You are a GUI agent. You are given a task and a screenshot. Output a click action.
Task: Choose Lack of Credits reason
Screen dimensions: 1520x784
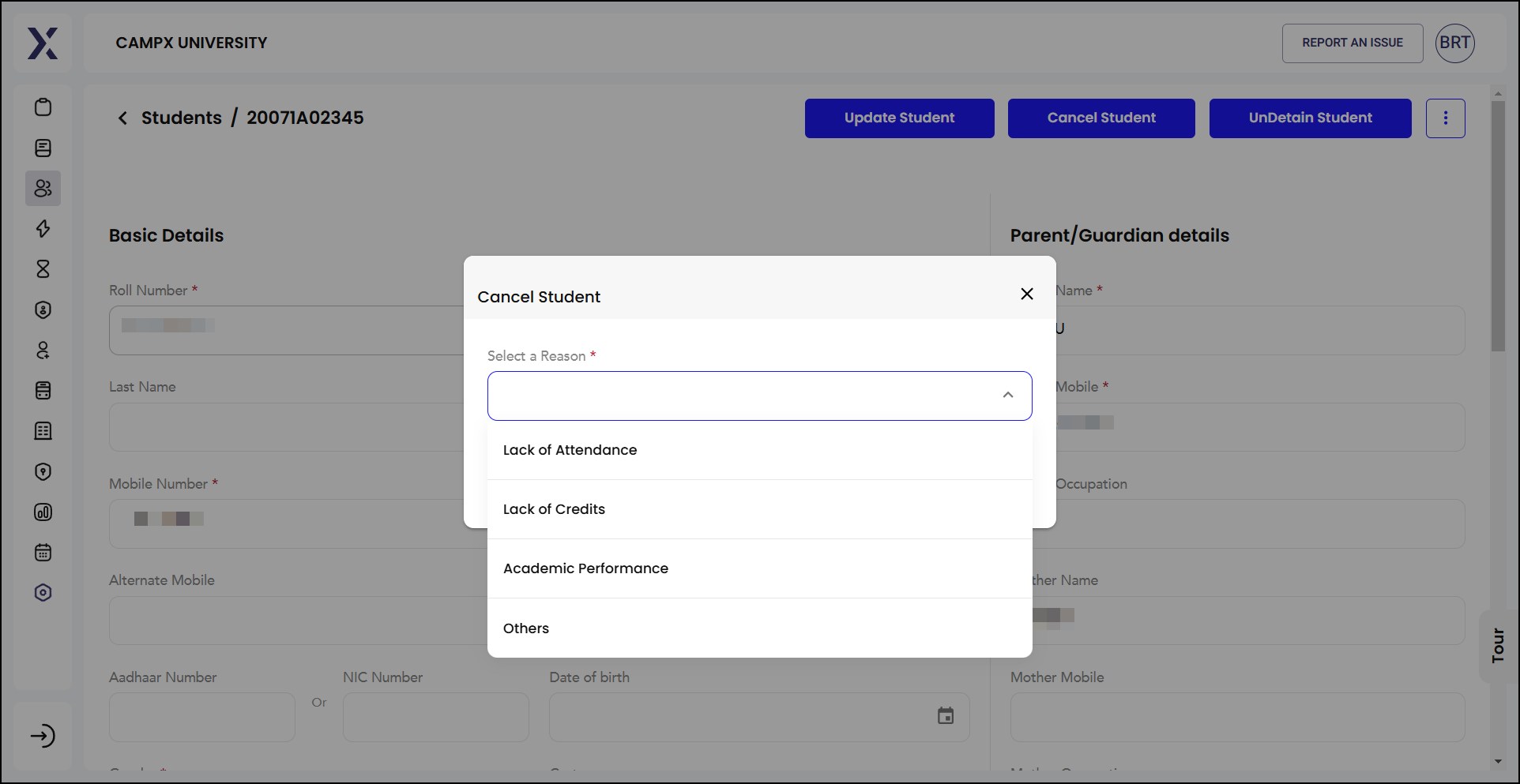tap(760, 509)
